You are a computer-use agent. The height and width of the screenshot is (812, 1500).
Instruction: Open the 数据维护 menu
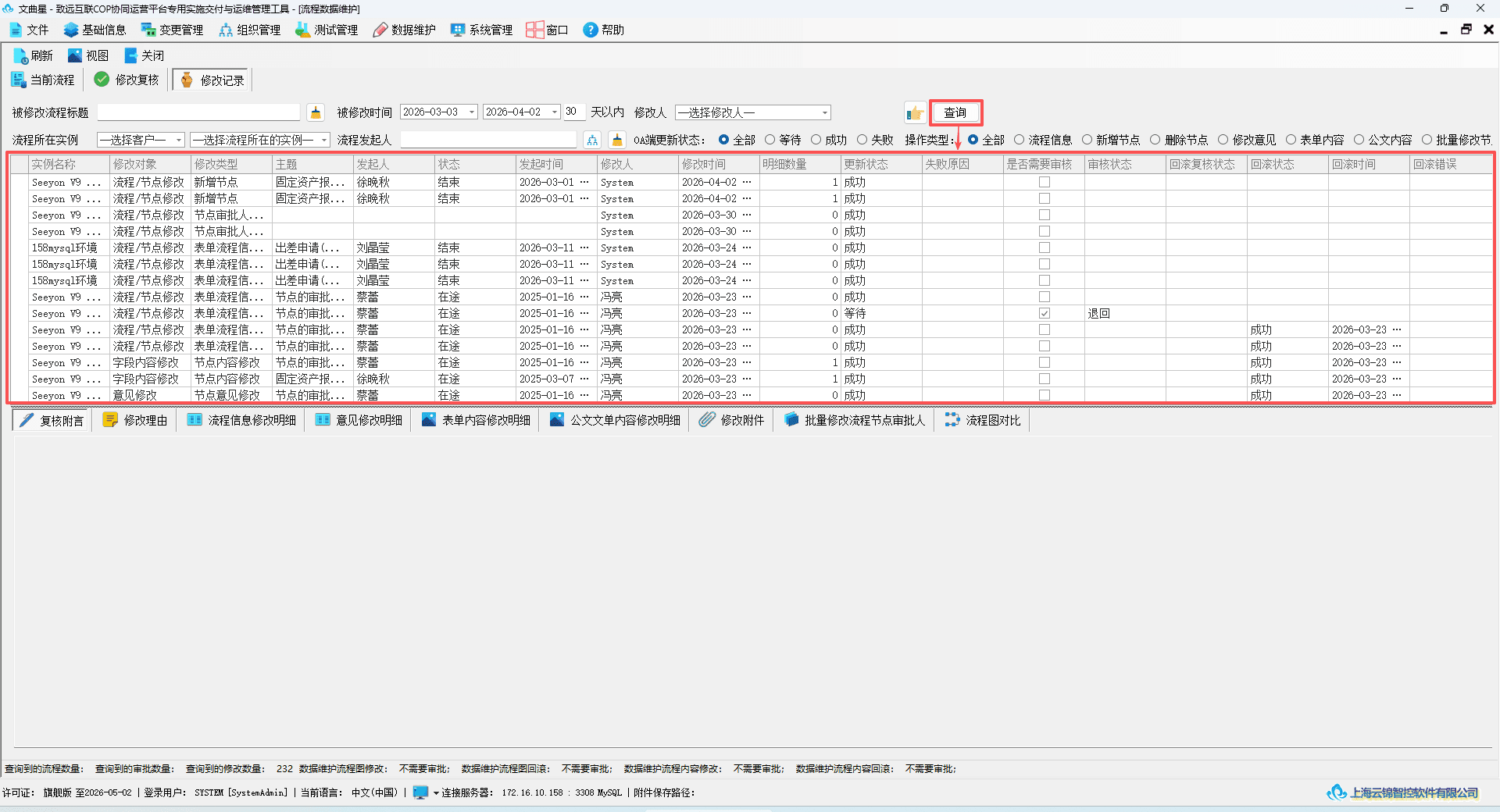(x=404, y=30)
